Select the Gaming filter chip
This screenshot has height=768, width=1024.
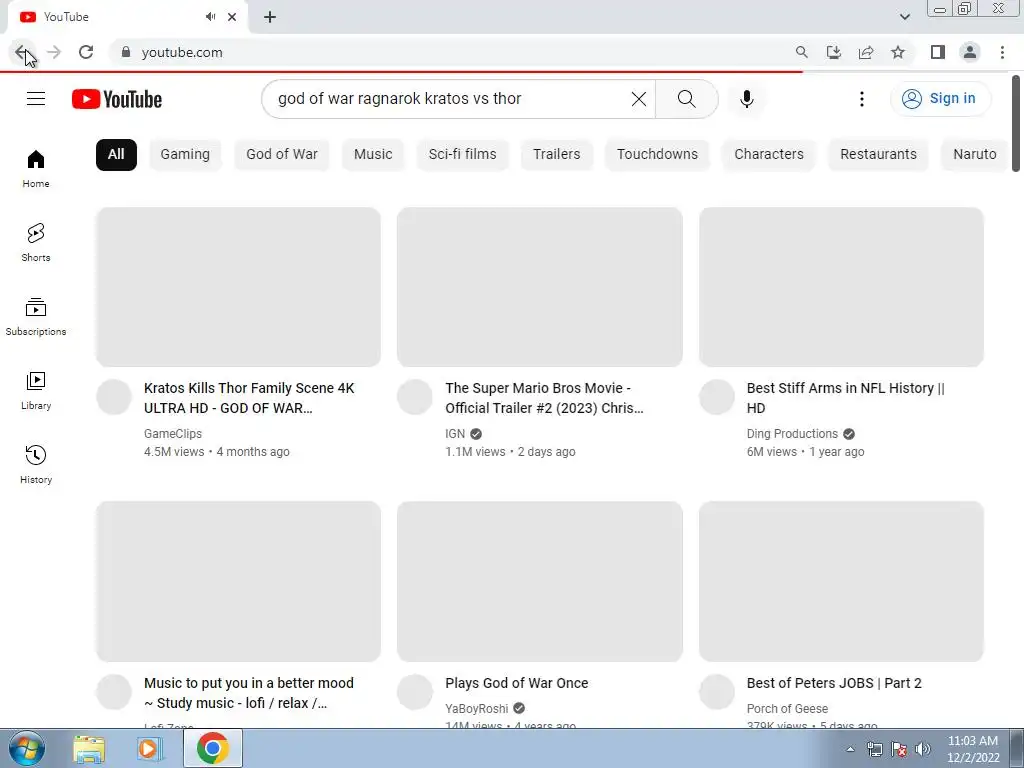[x=185, y=155]
